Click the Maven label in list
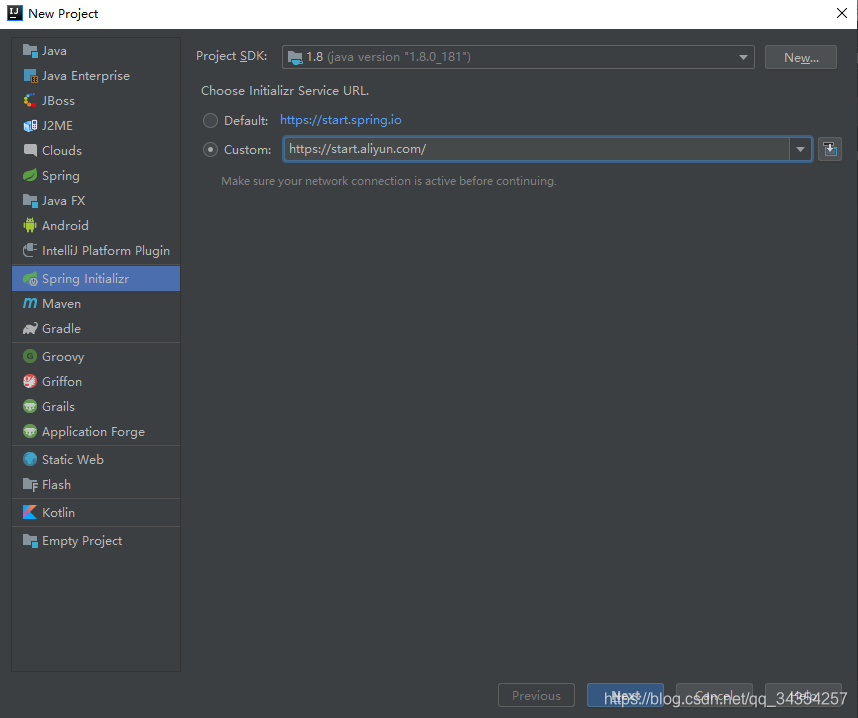858x718 pixels. coord(61,304)
